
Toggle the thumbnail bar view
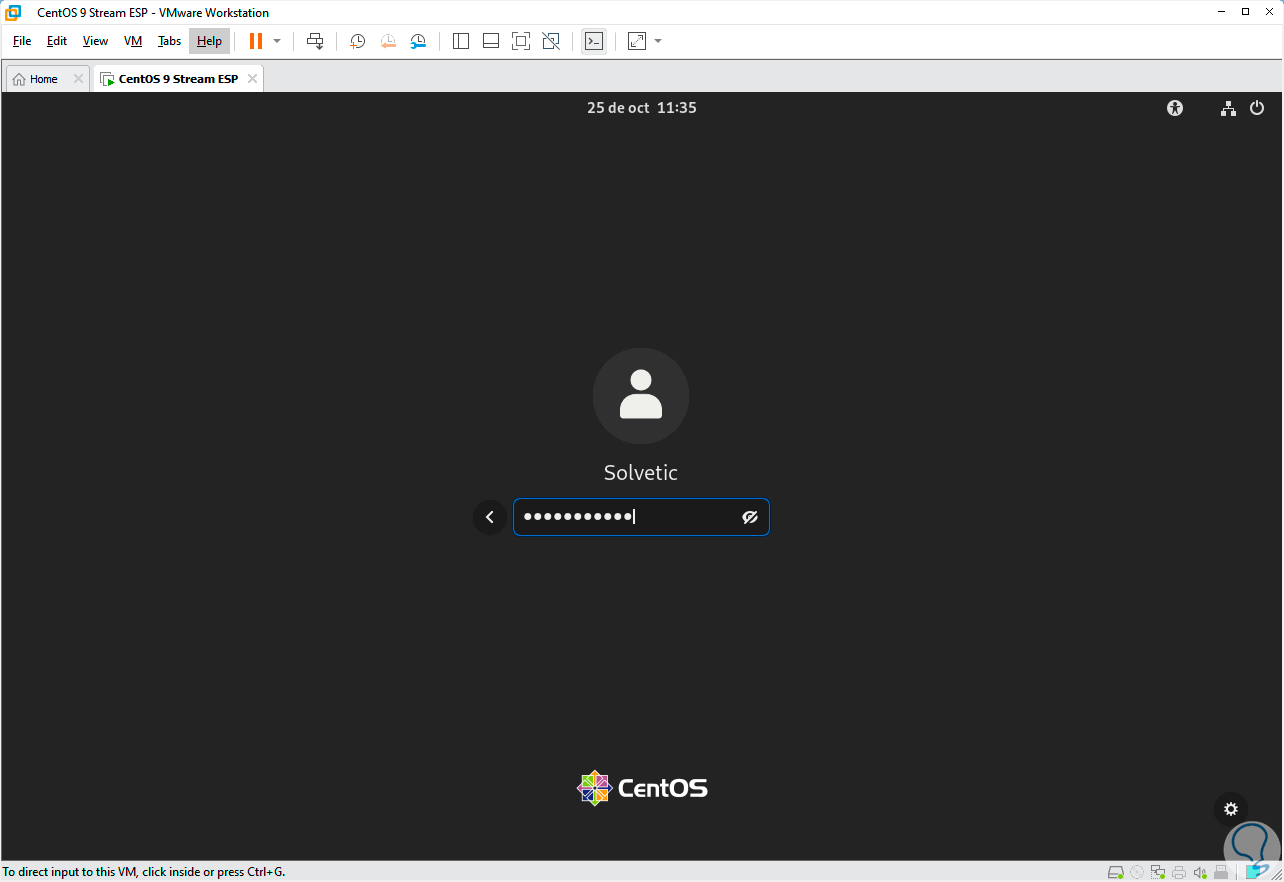point(491,41)
